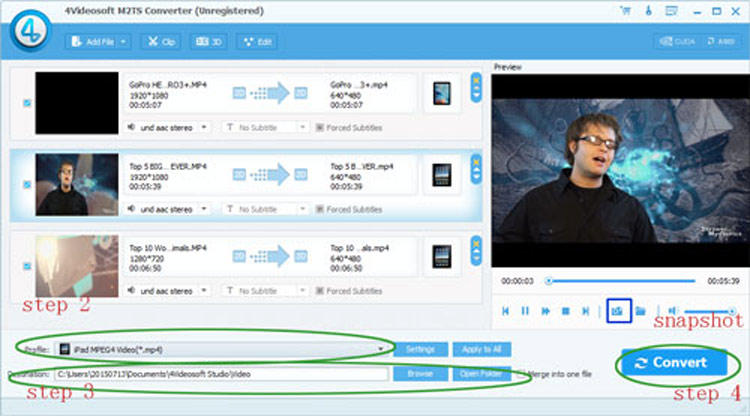Click Apply to All button
Screen dimensions: 750x416
point(482,350)
